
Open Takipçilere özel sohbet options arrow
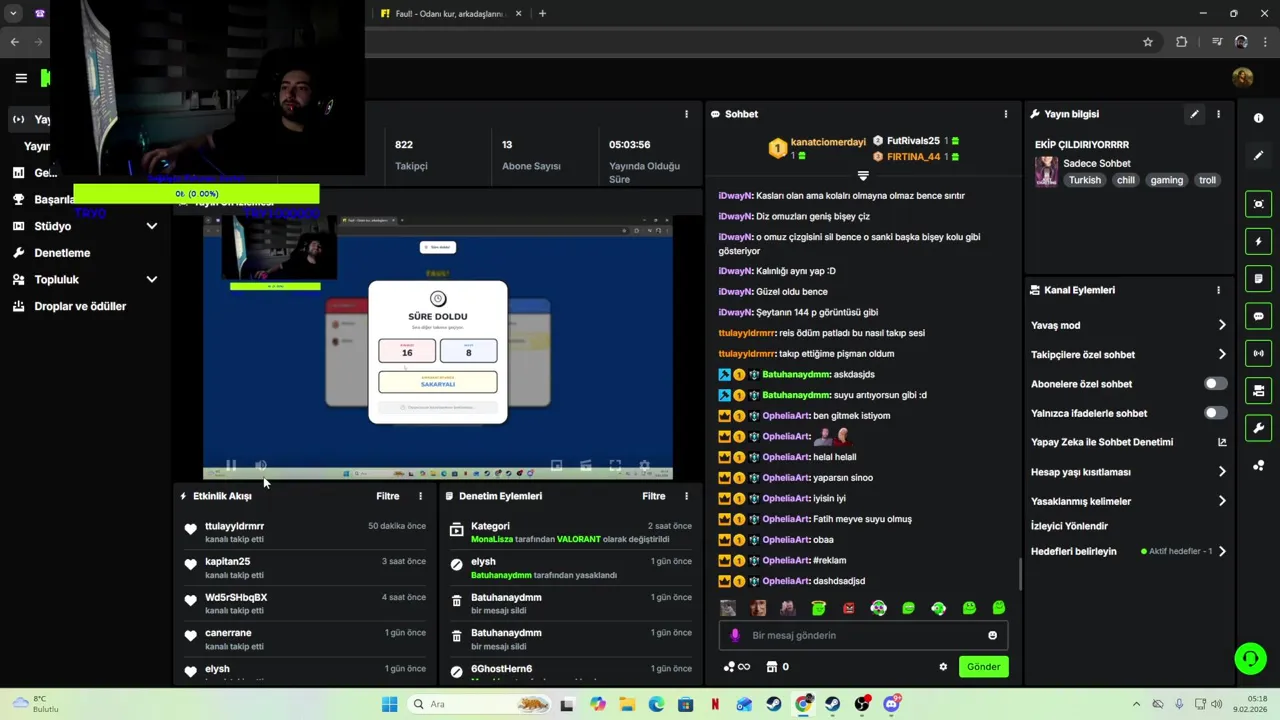pyautogui.click(x=1222, y=354)
